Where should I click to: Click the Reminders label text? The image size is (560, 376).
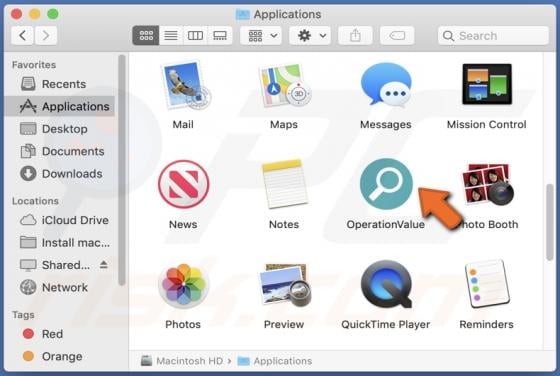point(486,325)
